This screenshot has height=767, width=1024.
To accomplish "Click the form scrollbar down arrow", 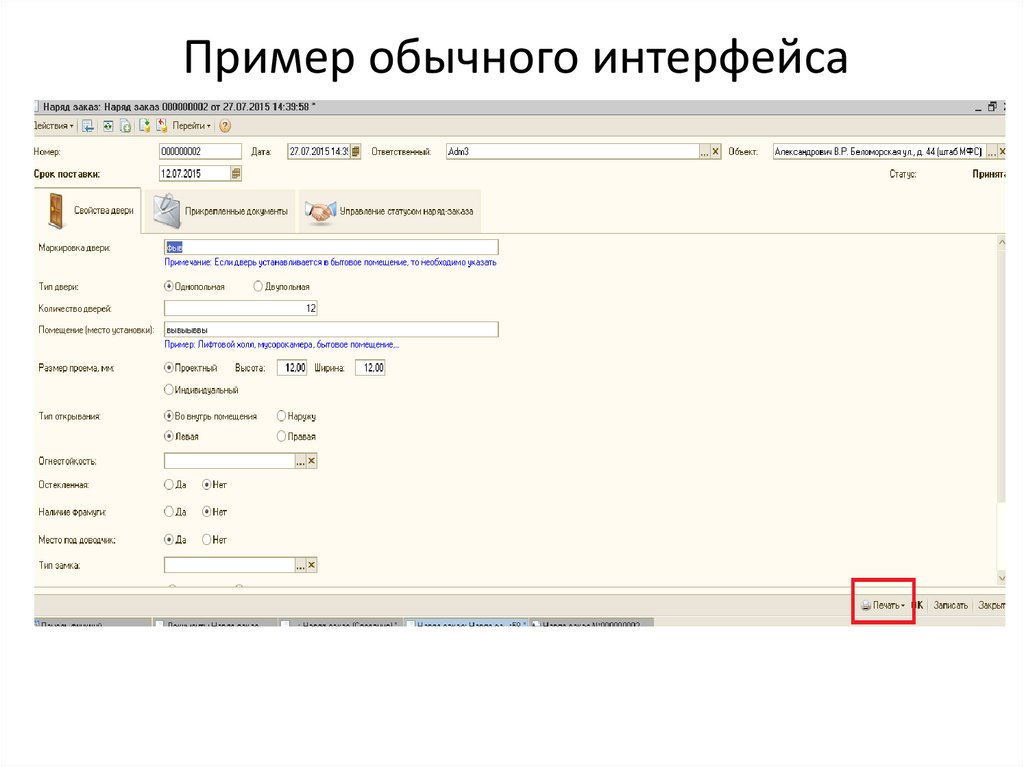I will [1001, 578].
